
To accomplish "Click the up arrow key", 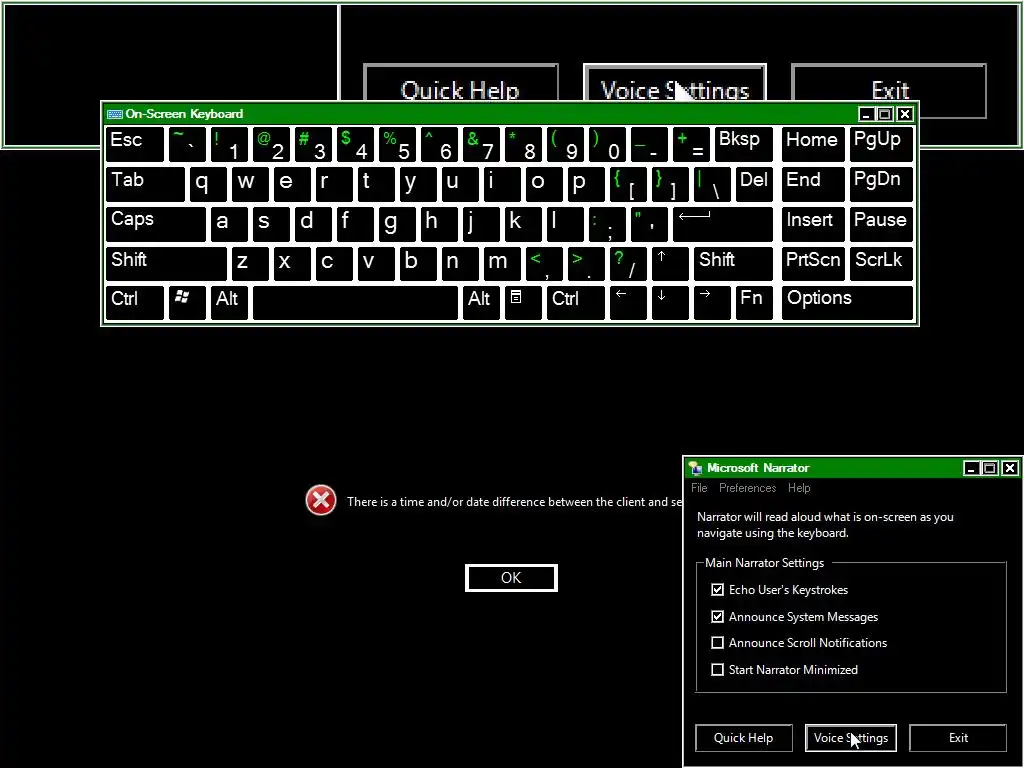I will [x=670, y=264].
